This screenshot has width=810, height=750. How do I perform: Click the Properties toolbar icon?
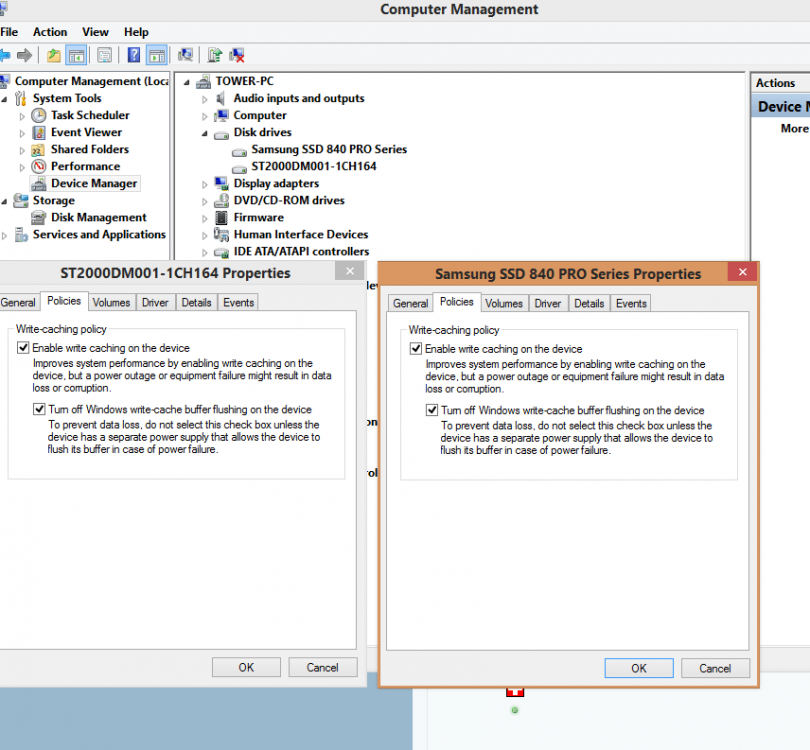(104, 55)
